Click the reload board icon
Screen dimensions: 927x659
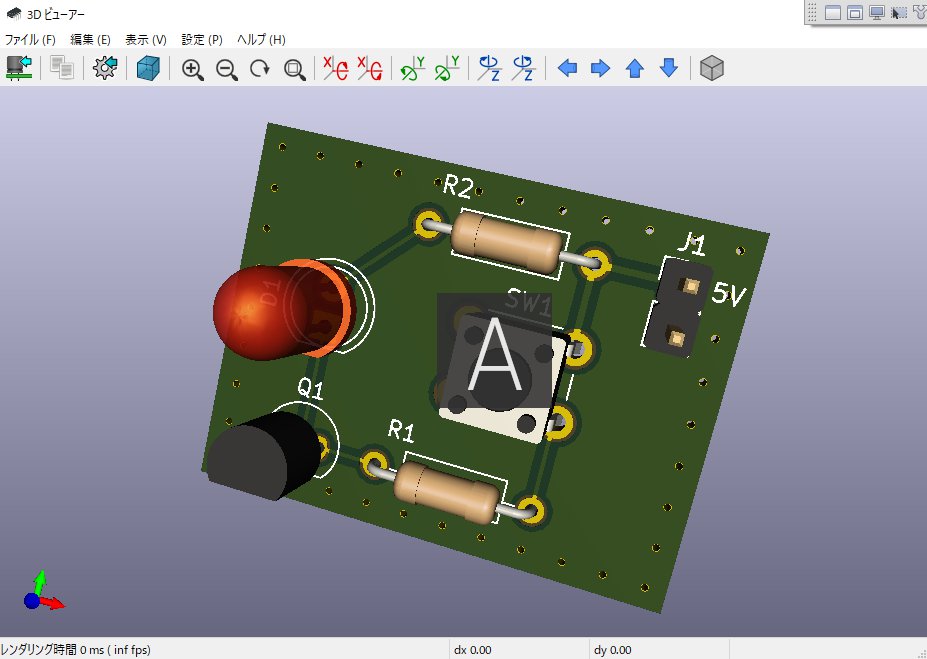pyautogui.click(x=19, y=68)
